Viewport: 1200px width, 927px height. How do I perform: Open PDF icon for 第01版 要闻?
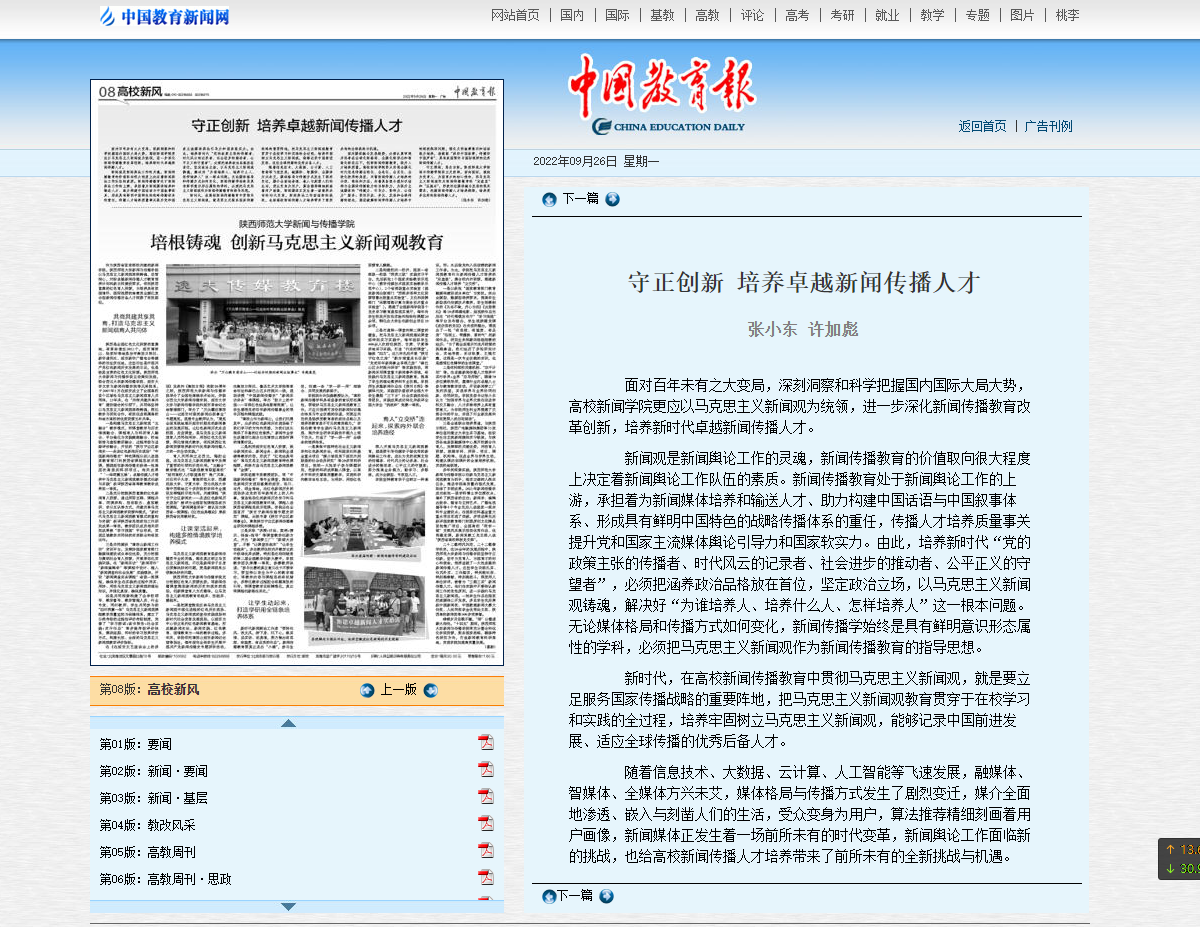pos(486,743)
